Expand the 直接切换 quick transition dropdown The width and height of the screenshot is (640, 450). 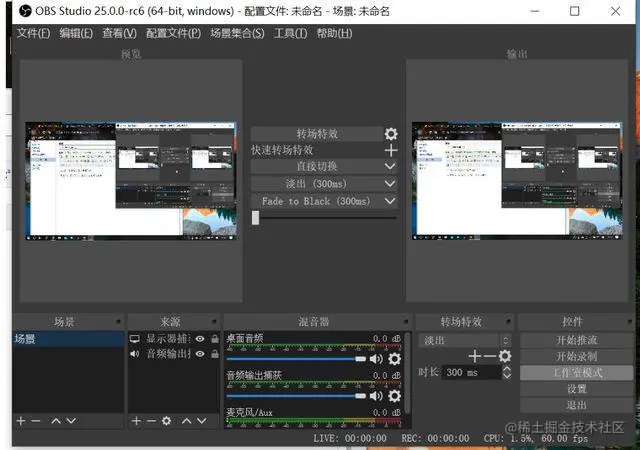[390, 166]
